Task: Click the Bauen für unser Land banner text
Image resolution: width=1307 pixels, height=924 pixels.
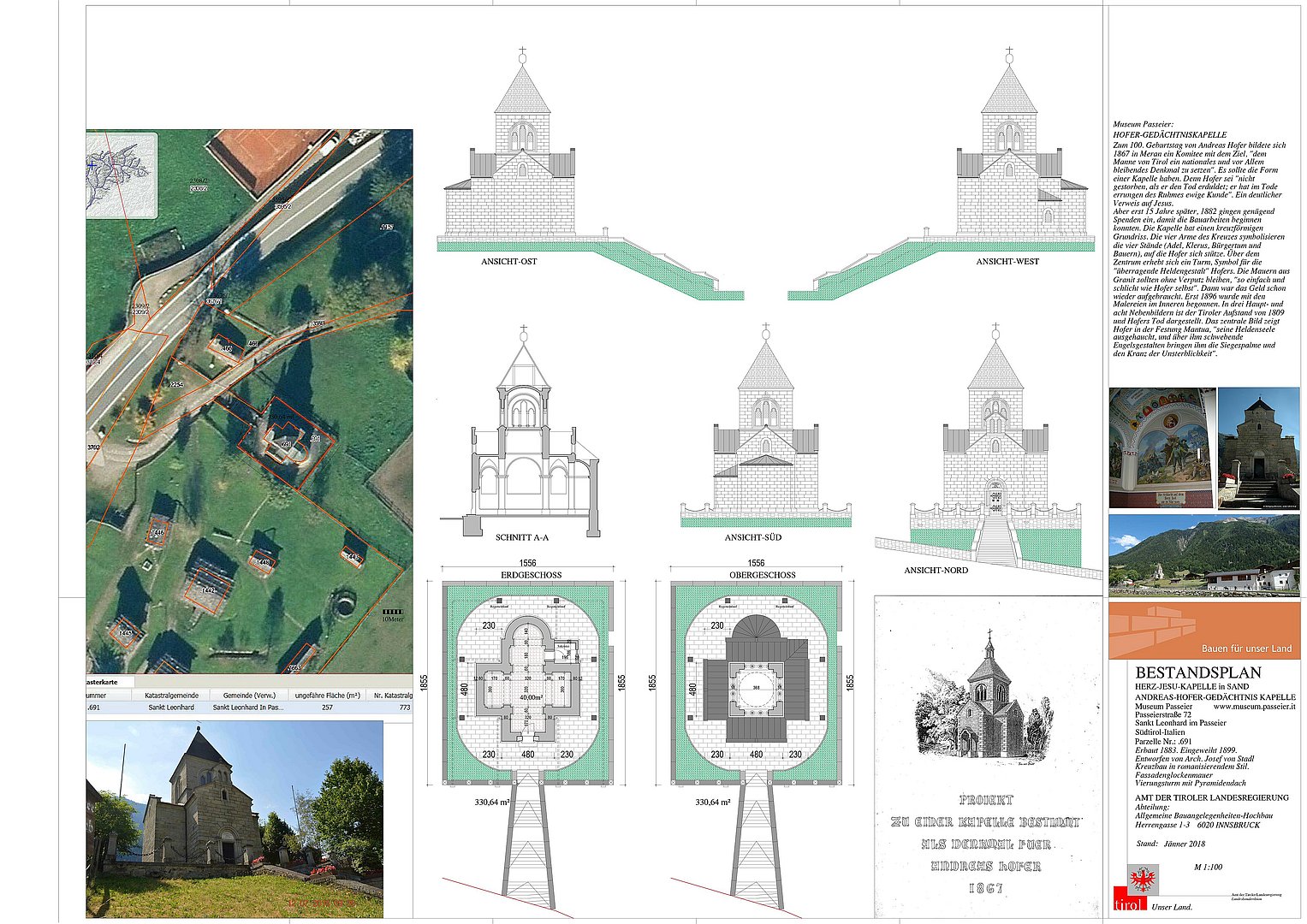Action: 1246,649
